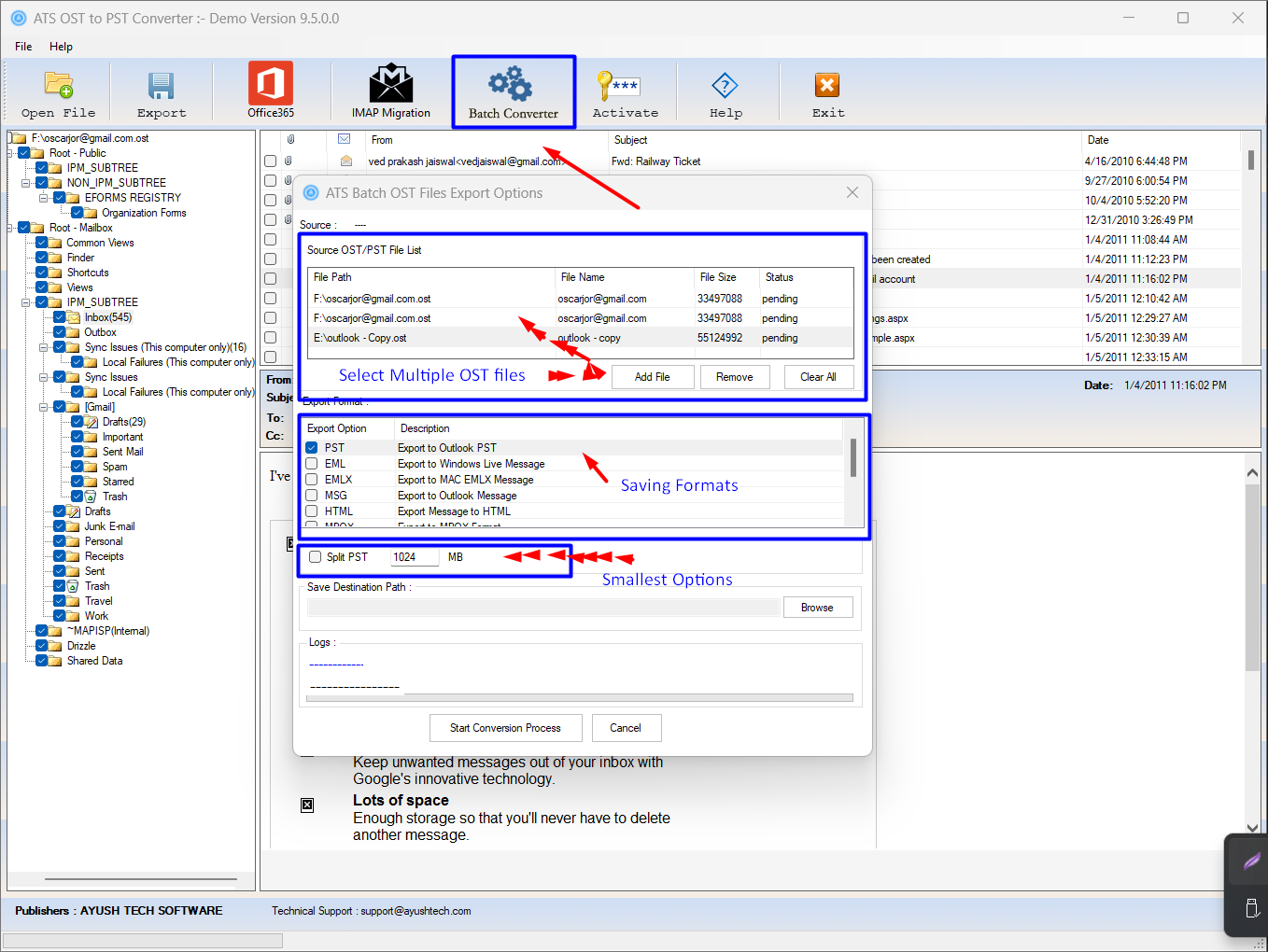Click the Remove button

coord(735,377)
